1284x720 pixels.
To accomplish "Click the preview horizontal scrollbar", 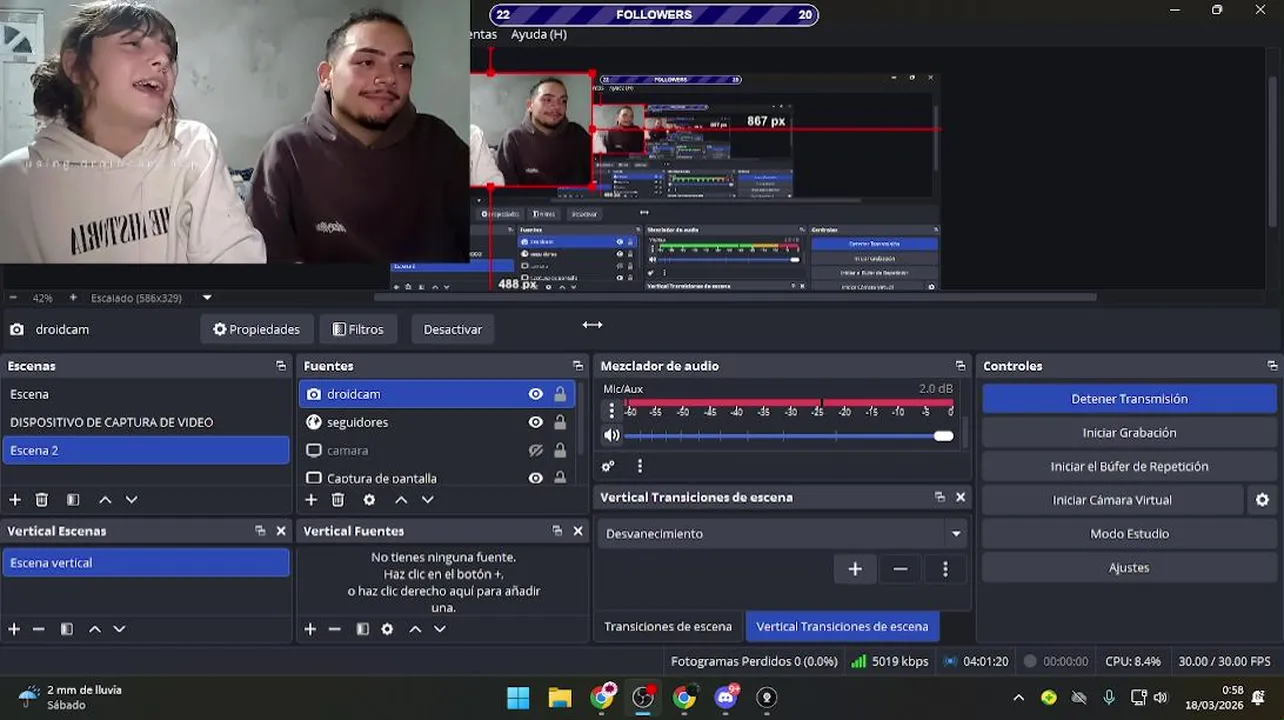I will coord(735,297).
